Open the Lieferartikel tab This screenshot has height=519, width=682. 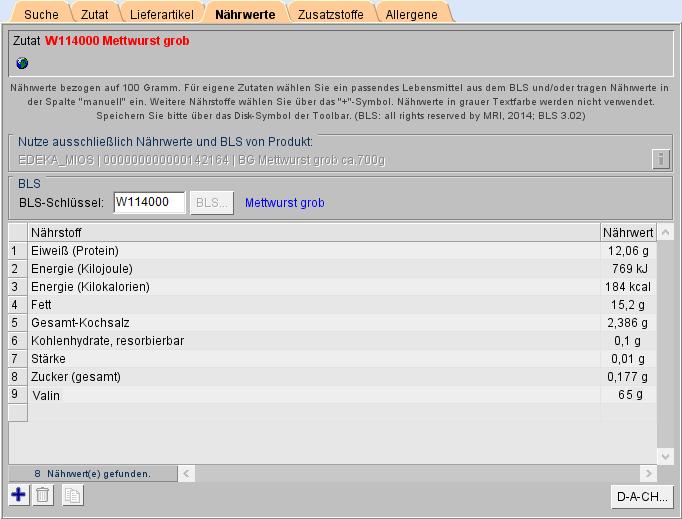pos(162,14)
